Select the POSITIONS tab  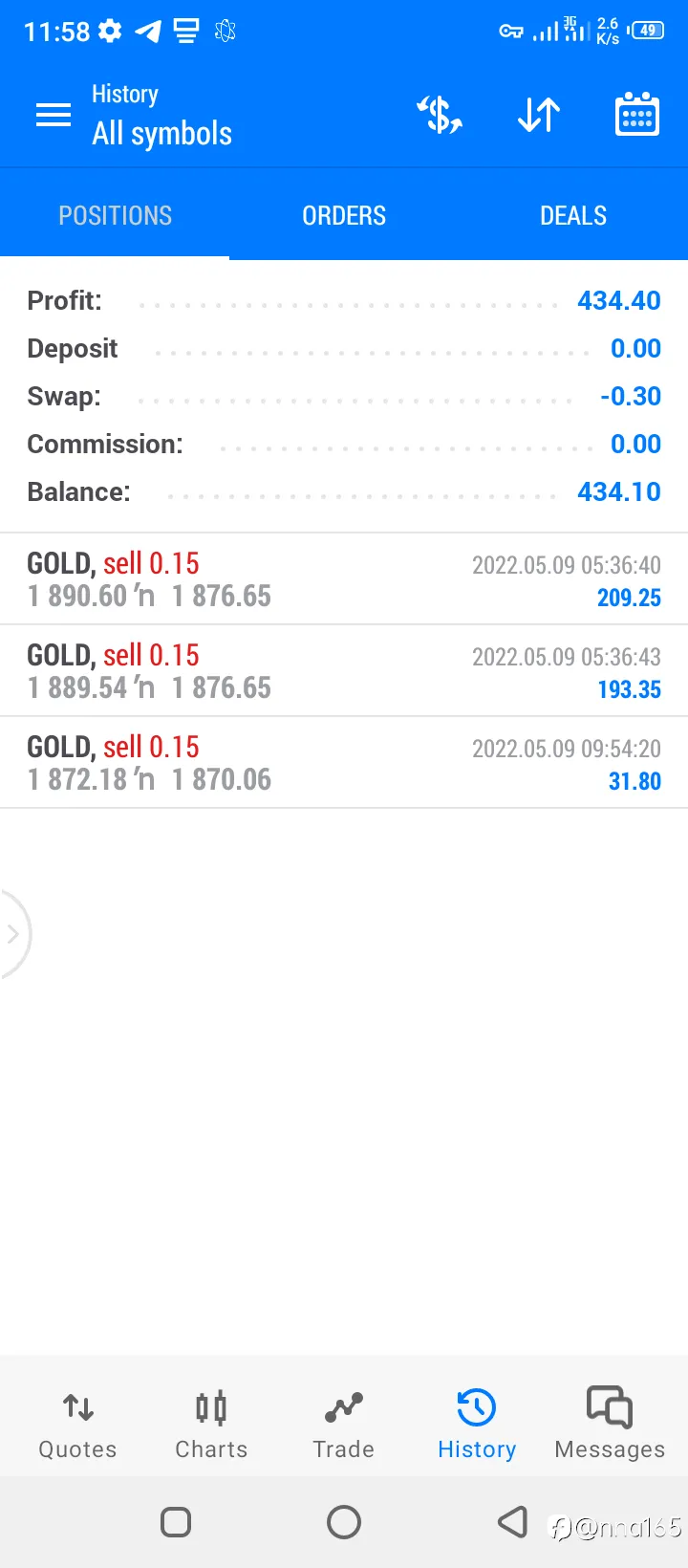(115, 215)
